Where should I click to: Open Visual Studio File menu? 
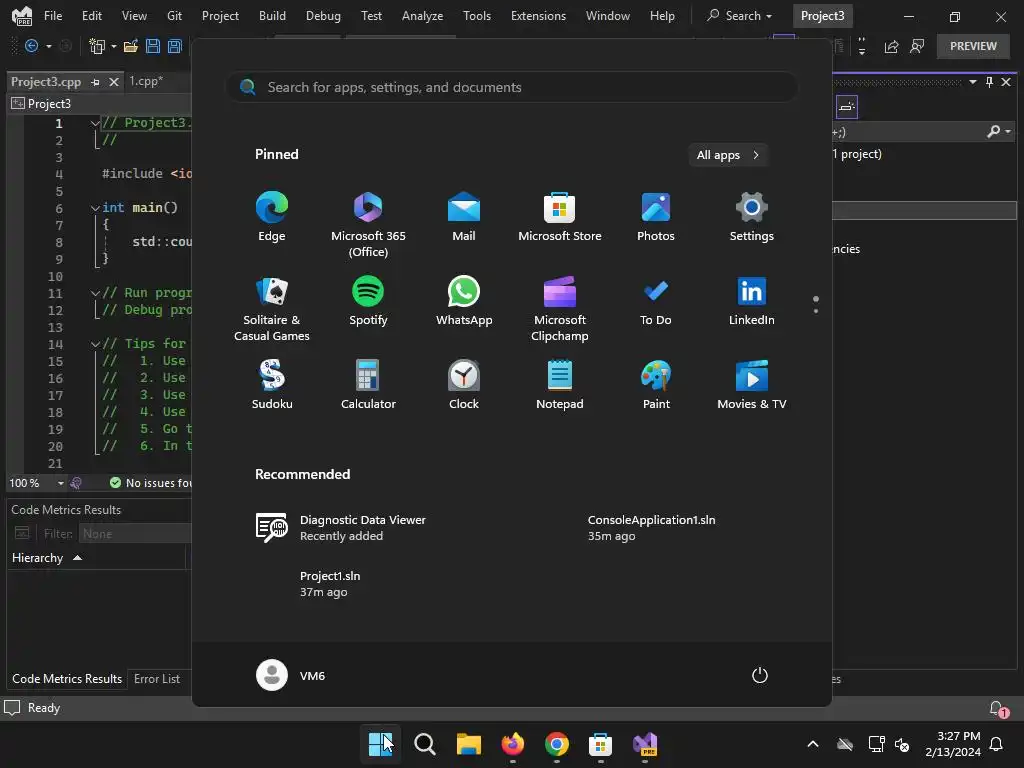point(53,16)
